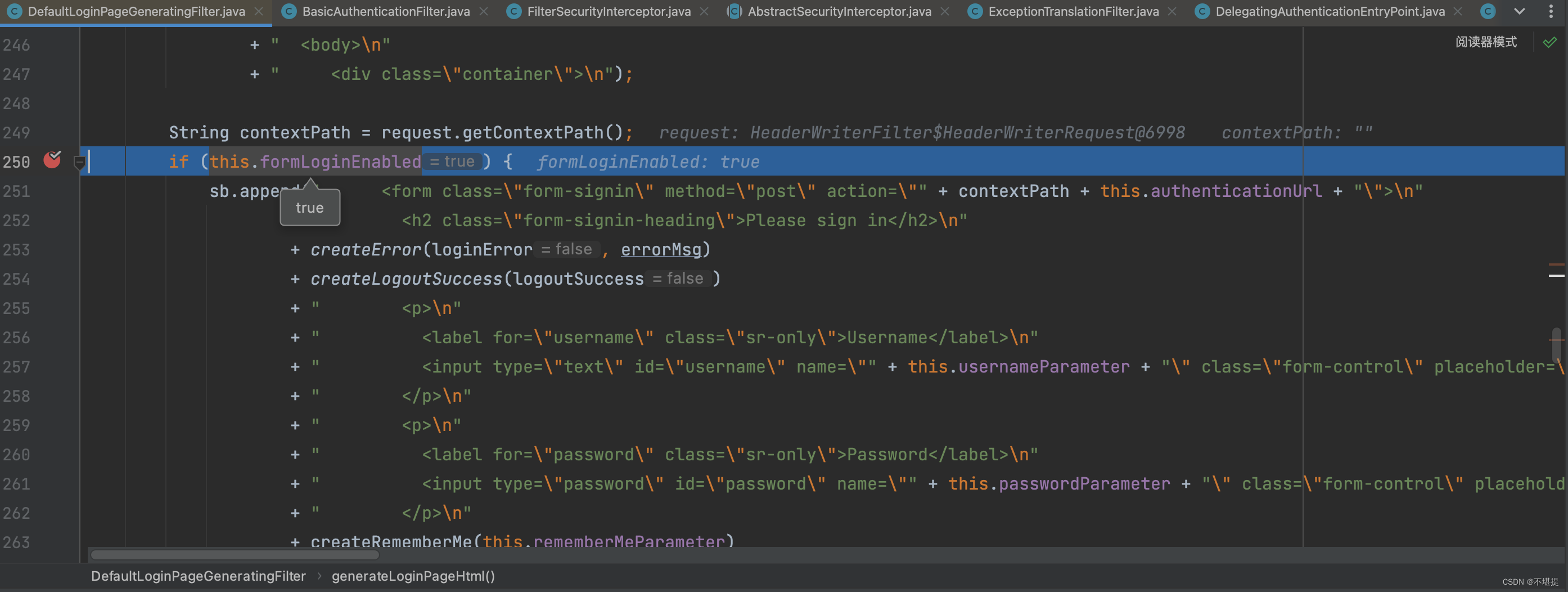Click the horizontal scrollbar thumb
The image size is (1568, 592).
click(235, 555)
